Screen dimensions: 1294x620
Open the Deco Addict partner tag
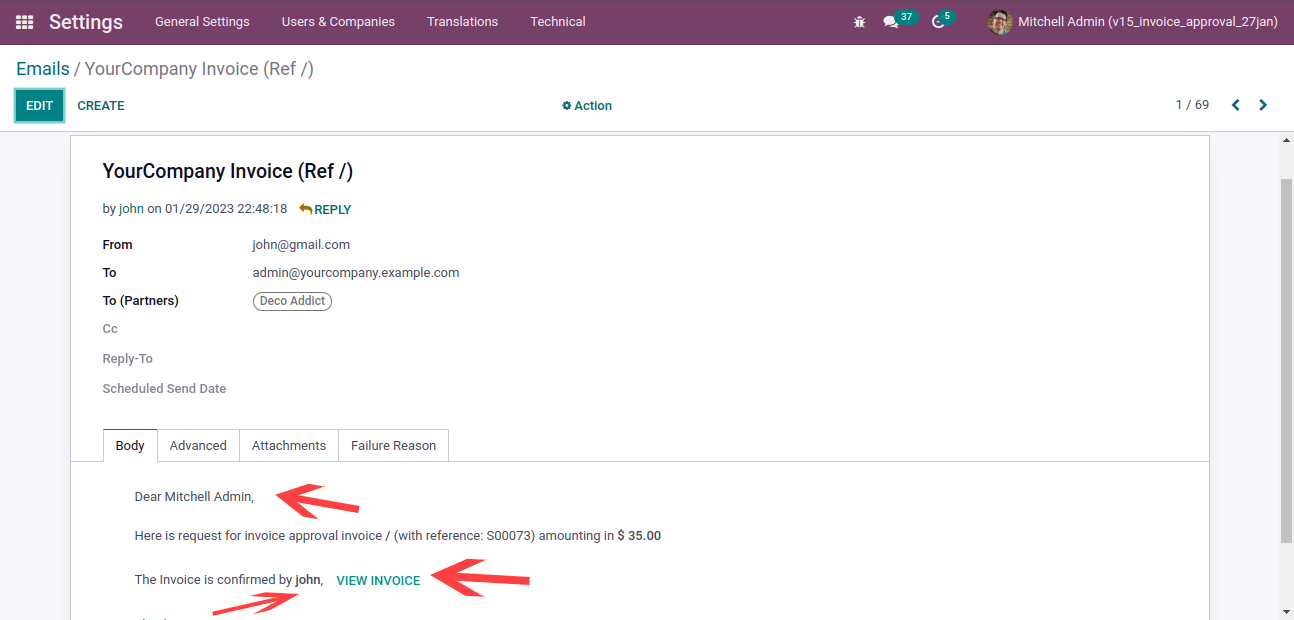click(292, 301)
